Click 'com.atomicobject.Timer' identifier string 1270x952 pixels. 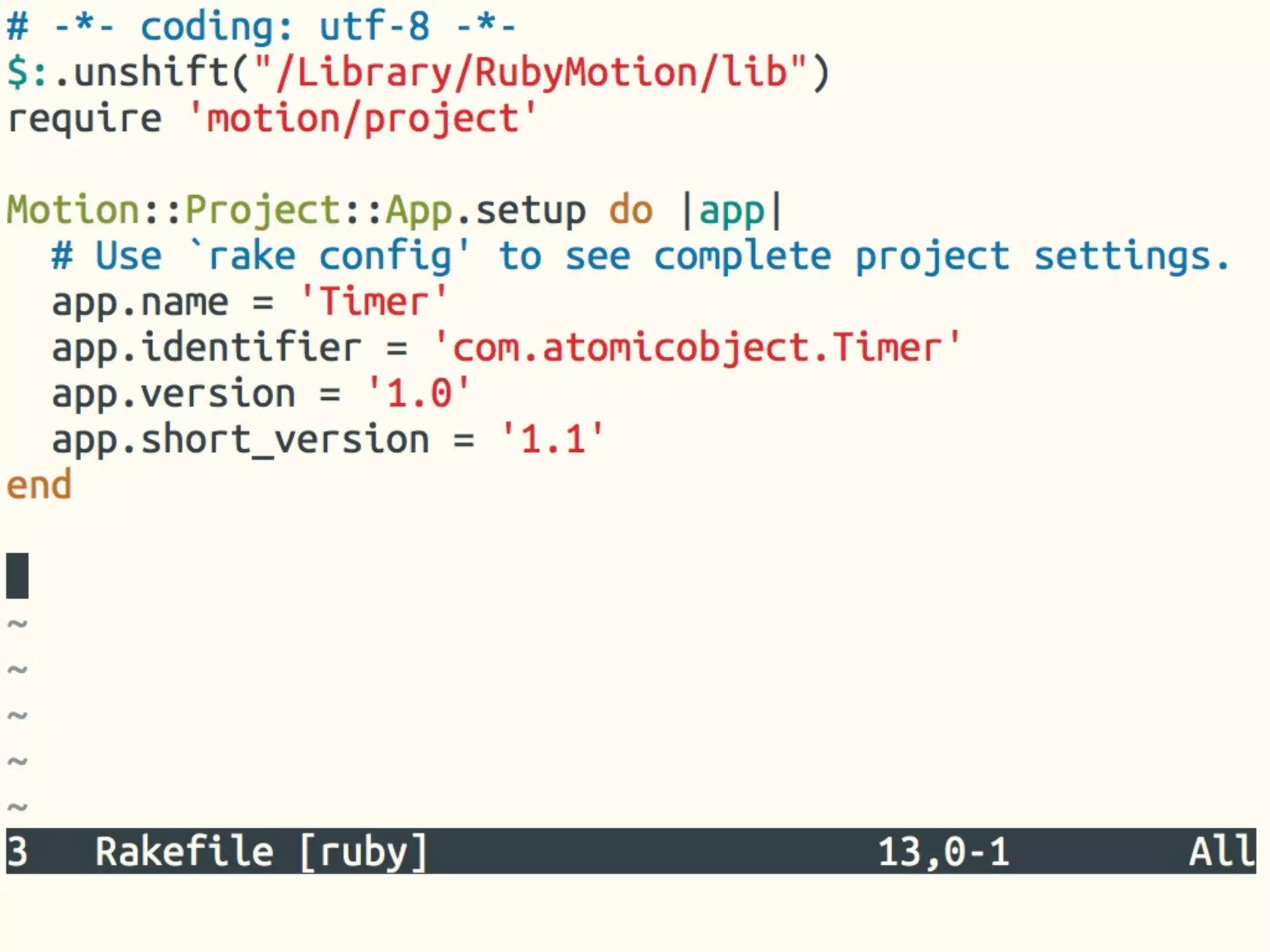697,348
